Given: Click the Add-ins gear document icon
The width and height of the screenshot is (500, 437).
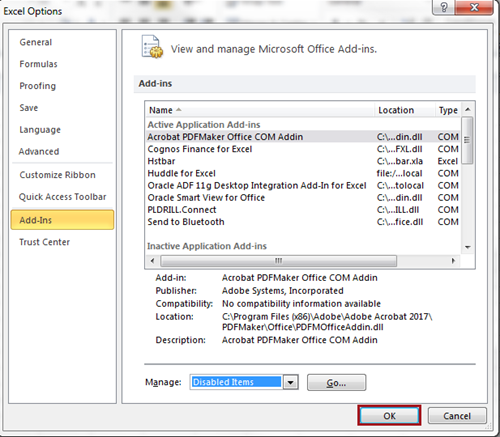Looking at the screenshot, I should point(152,46).
